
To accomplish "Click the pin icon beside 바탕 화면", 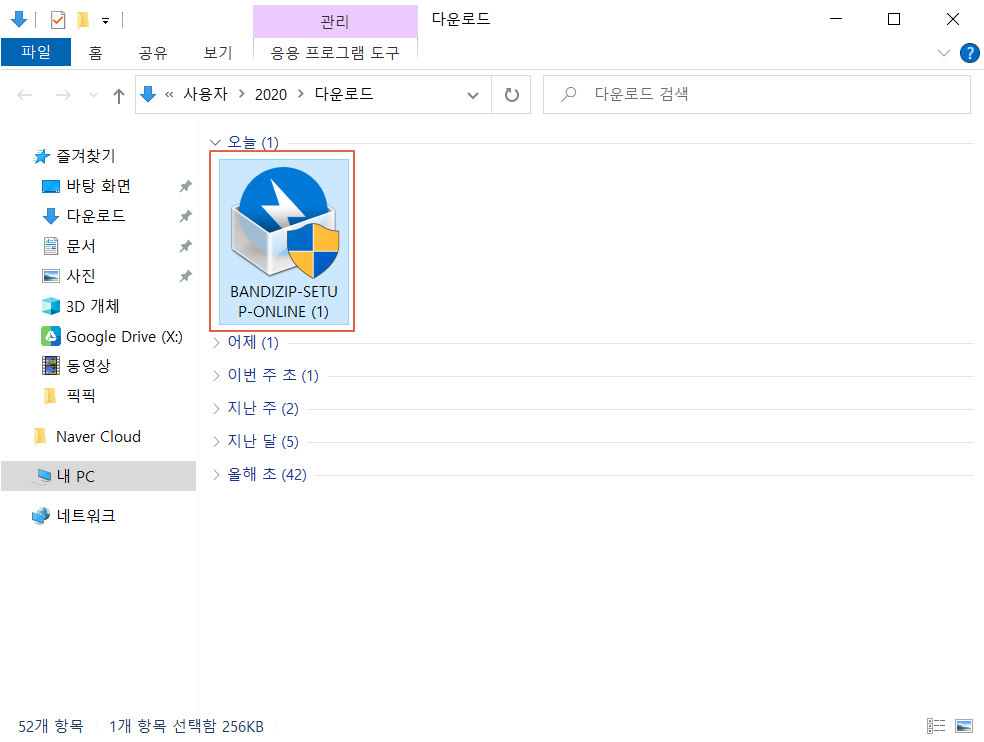I will tap(186, 186).
